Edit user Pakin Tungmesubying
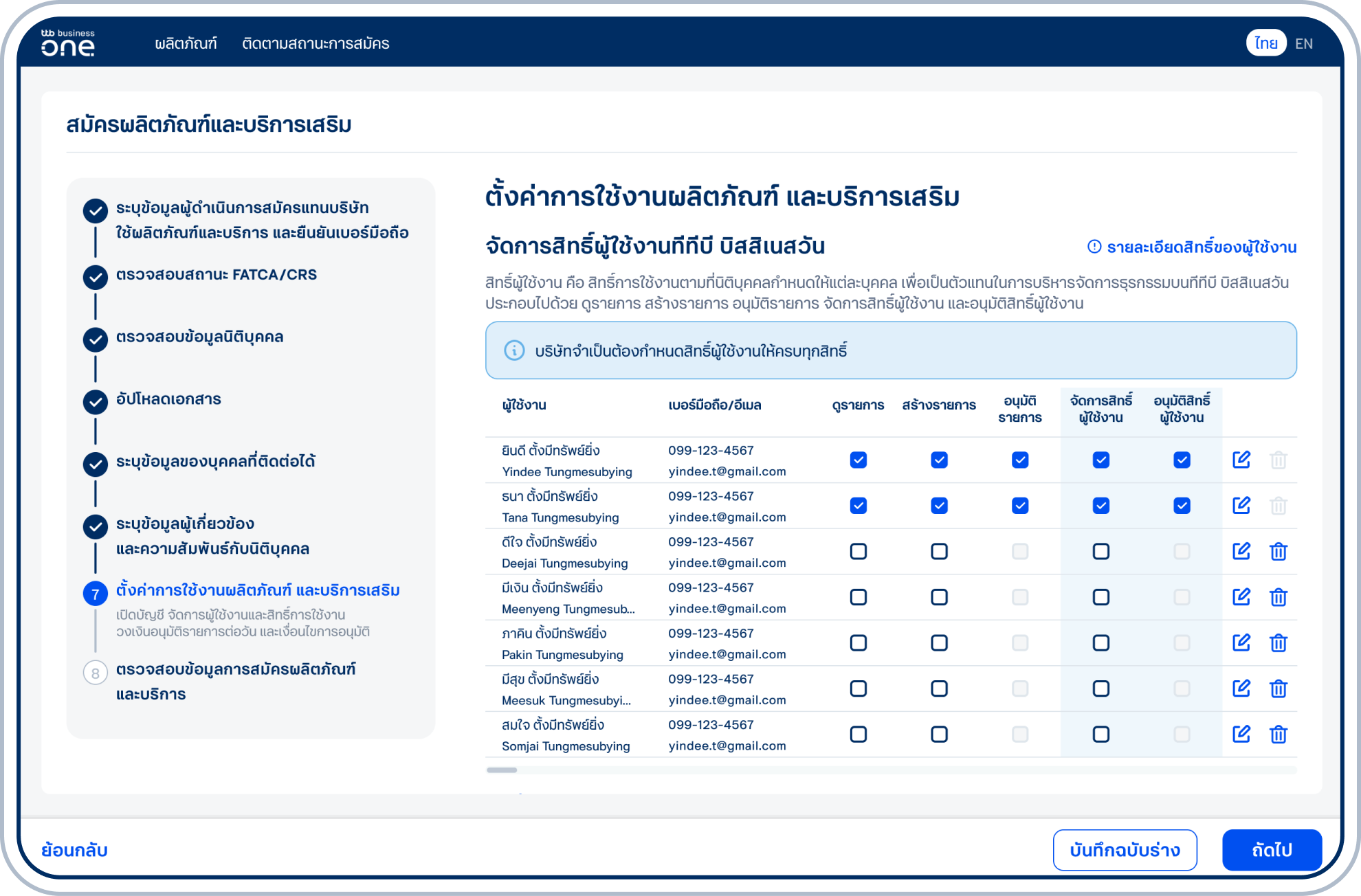Screen dimensions: 1361x896 tap(1241, 642)
